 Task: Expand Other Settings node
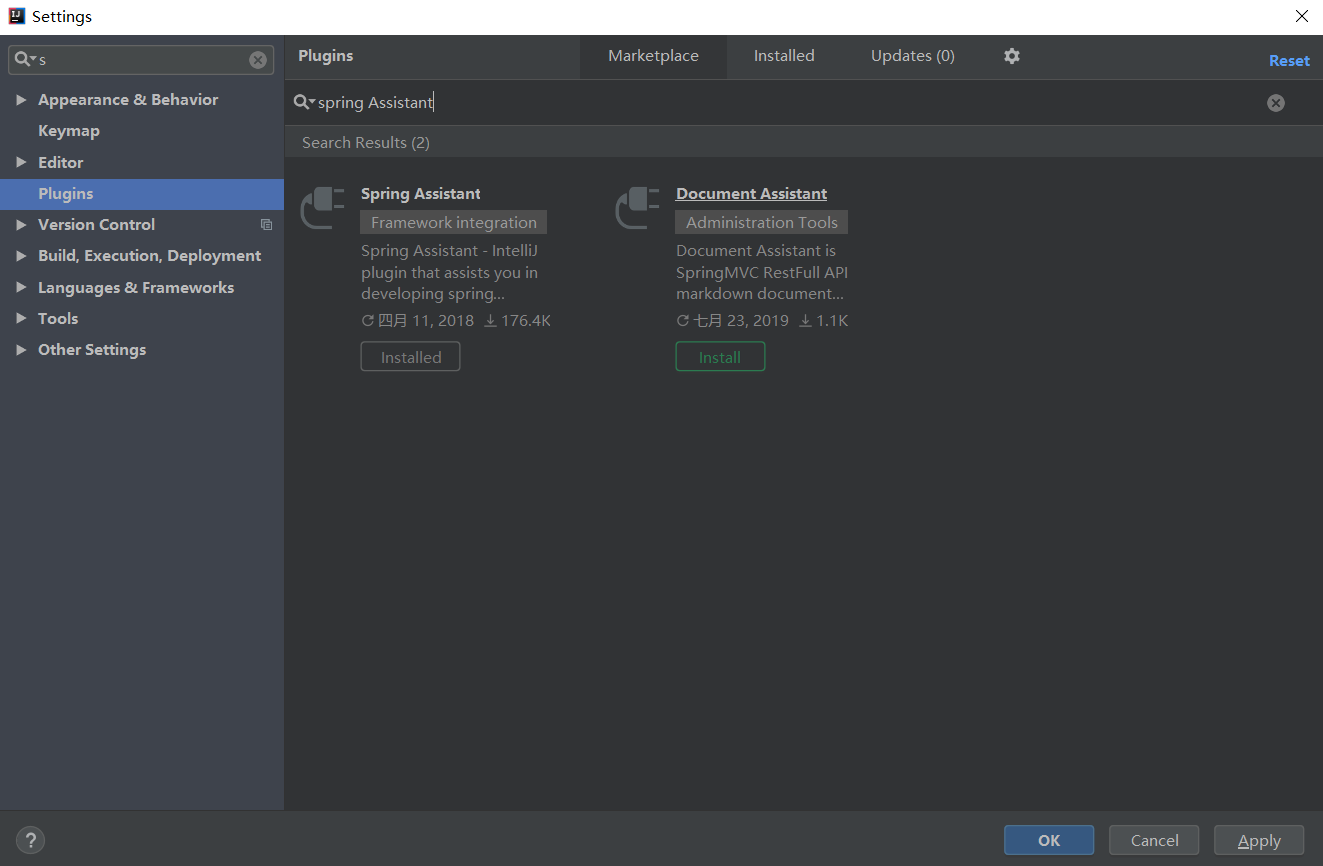[21, 350]
